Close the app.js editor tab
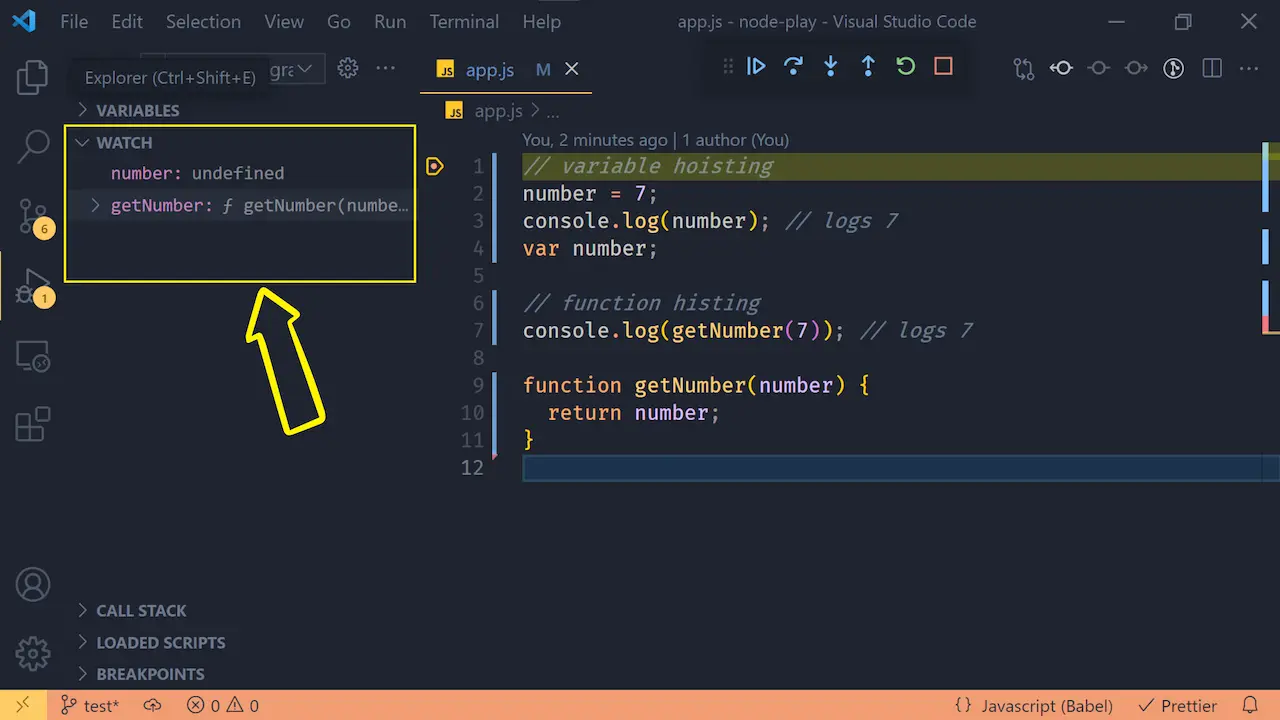1280x720 pixels. (572, 69)
